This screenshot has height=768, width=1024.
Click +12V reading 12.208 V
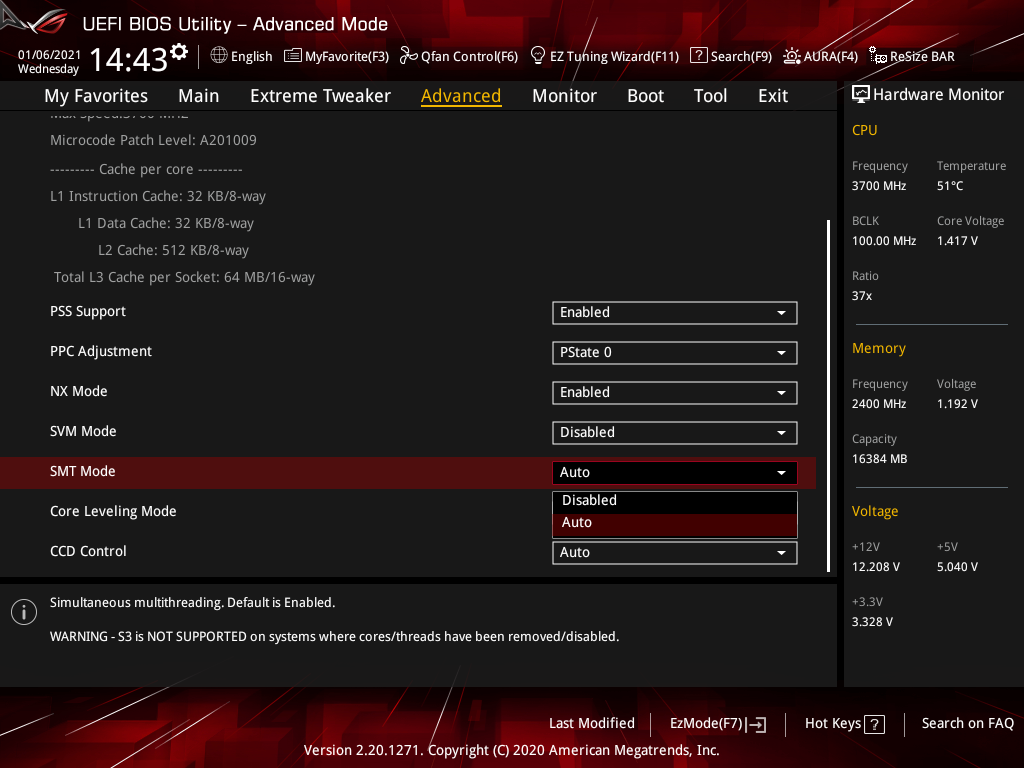click(x=875, y=567)
